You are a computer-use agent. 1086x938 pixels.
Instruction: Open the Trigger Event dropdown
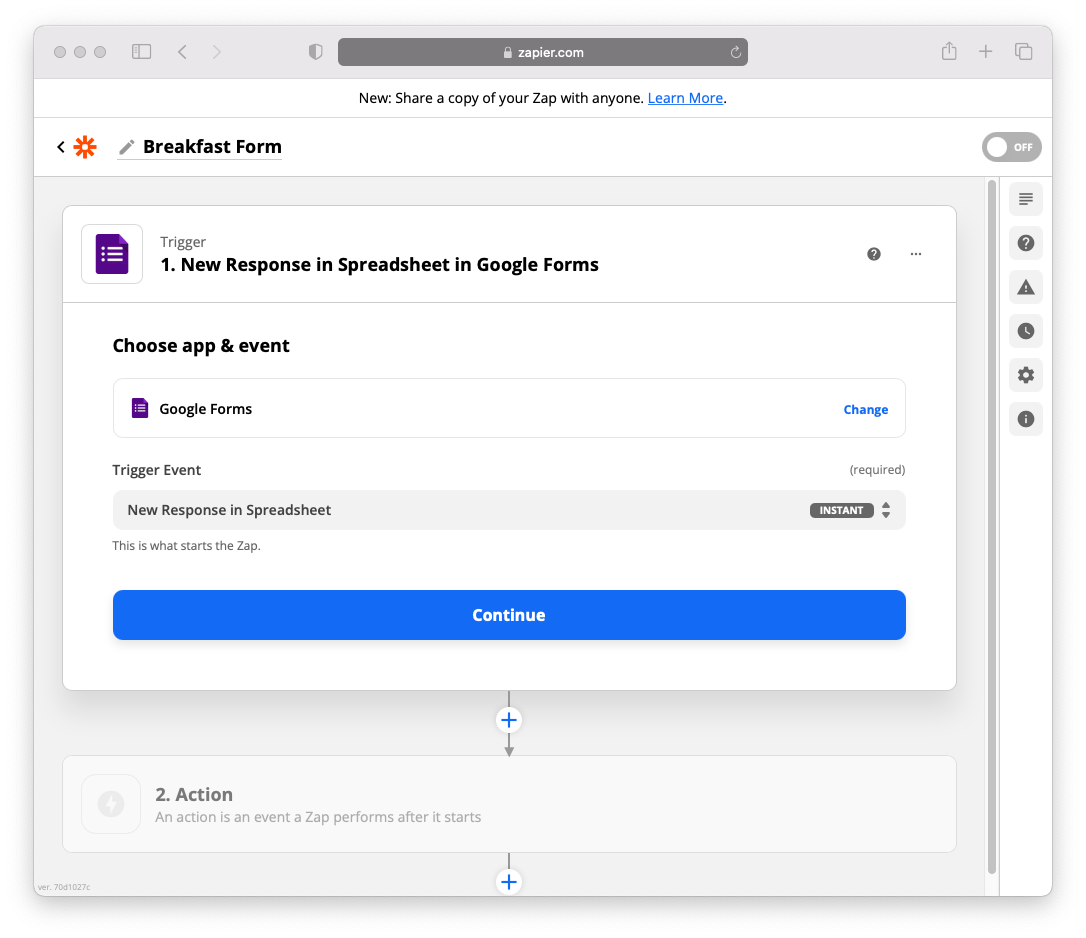(x=509, y=510)
